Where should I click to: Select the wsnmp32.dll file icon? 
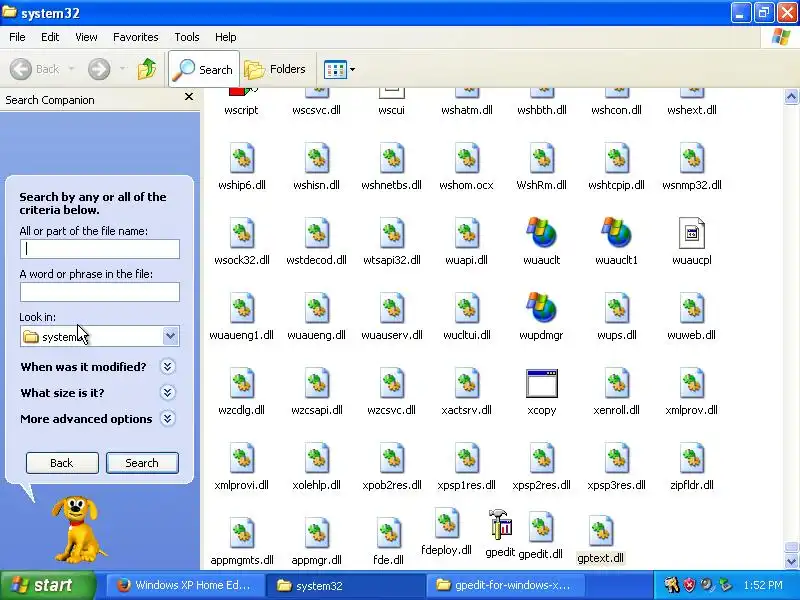tap(692, 158)
